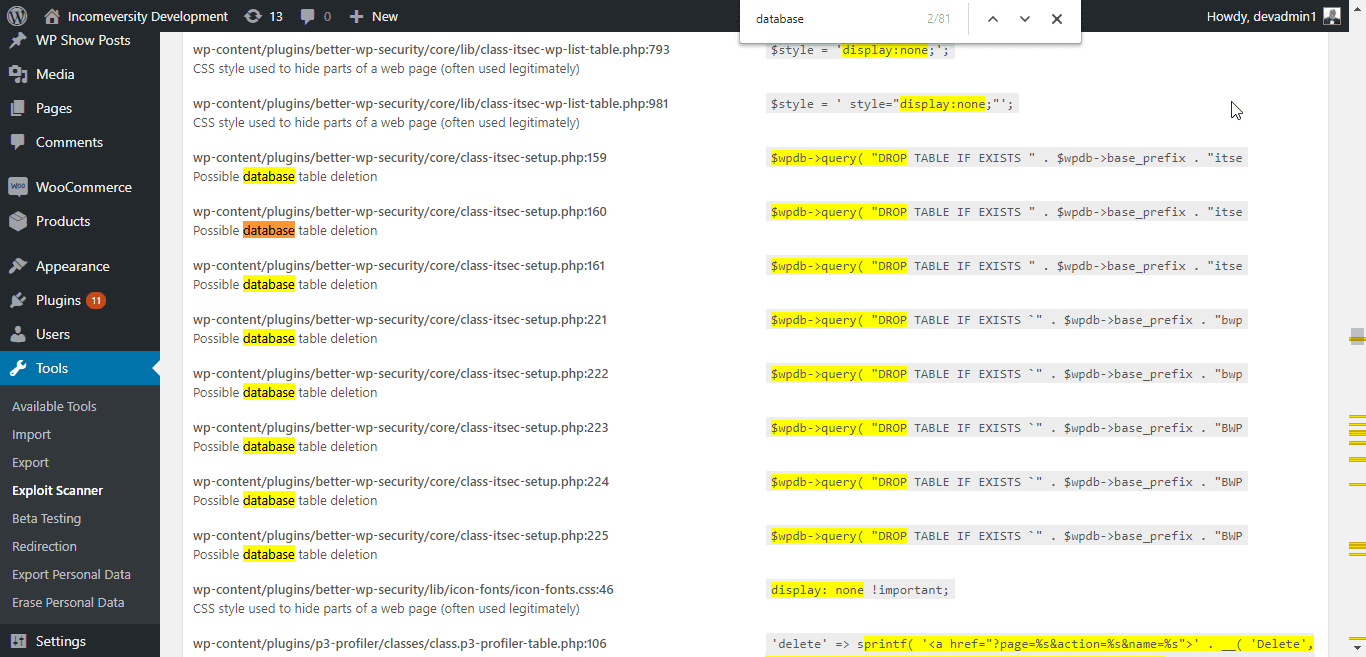Open Howdy, devadmin1 account menu

click(1260, 16)
